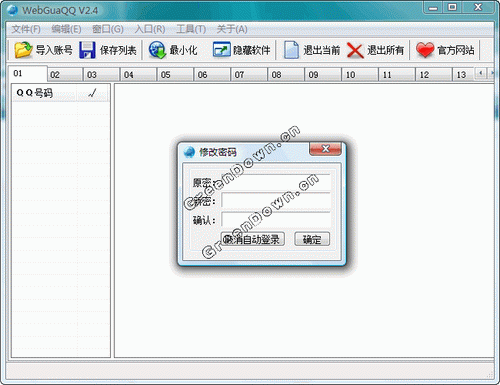Focus the 确认 password field
500x385 pixels.
coord(276,220)
